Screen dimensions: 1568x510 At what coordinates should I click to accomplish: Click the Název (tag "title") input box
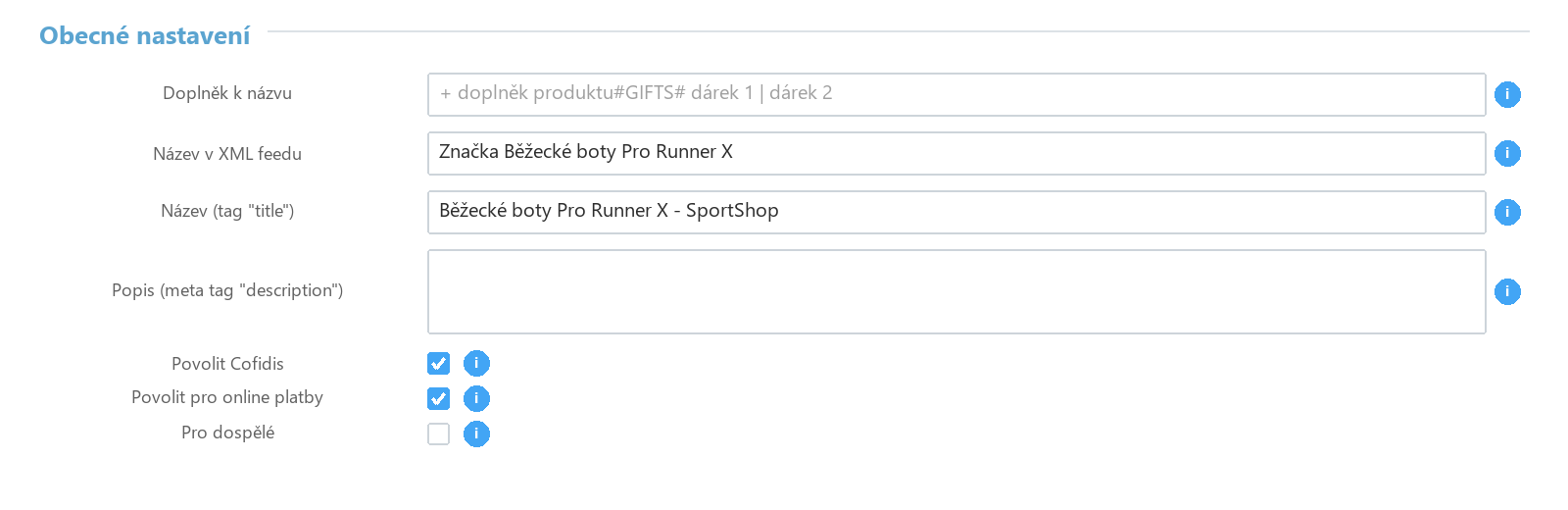point(956,212)
